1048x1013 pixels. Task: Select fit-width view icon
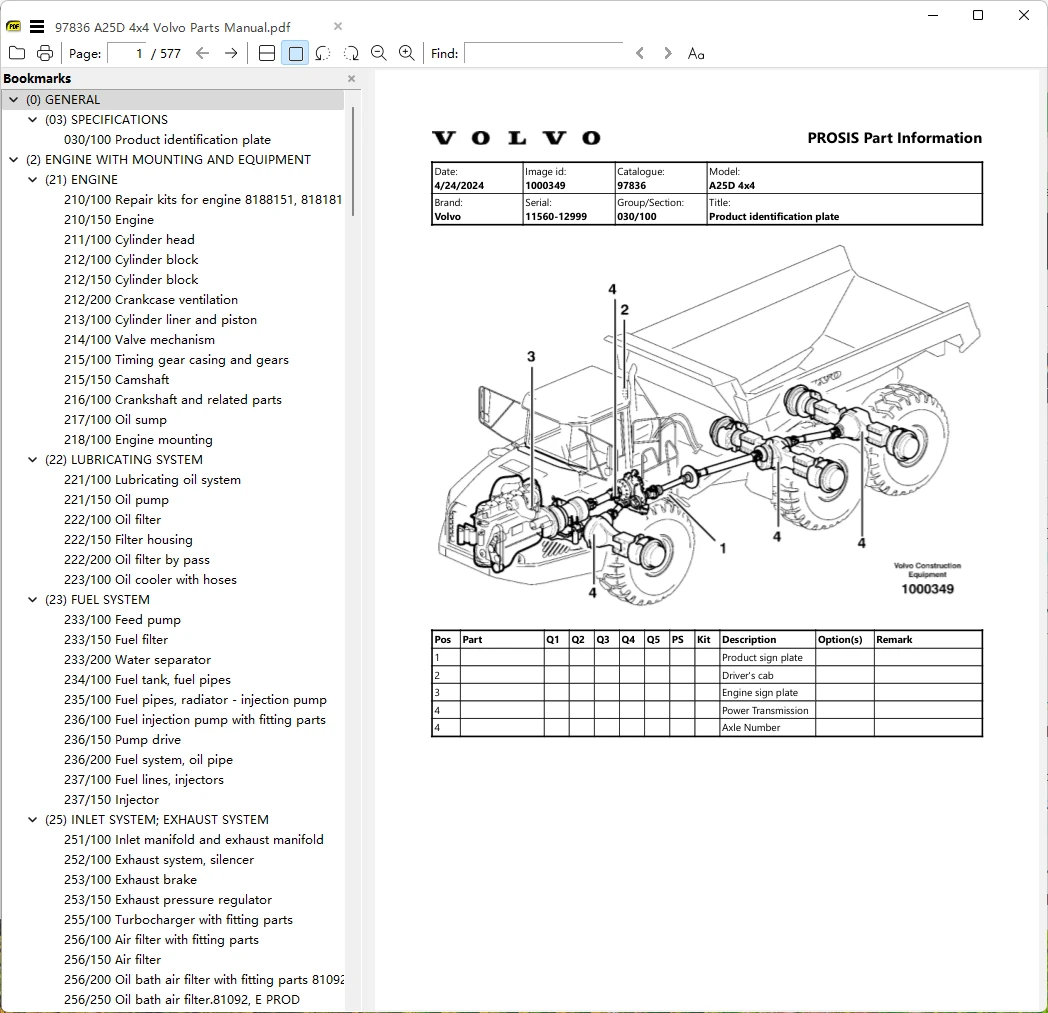[267, 53]
